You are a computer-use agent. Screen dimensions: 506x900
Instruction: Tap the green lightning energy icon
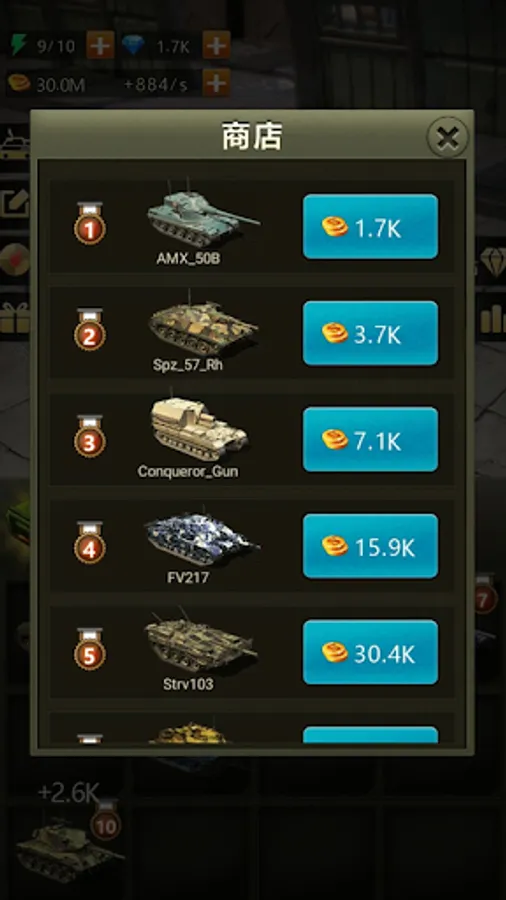tap(19, 45)
